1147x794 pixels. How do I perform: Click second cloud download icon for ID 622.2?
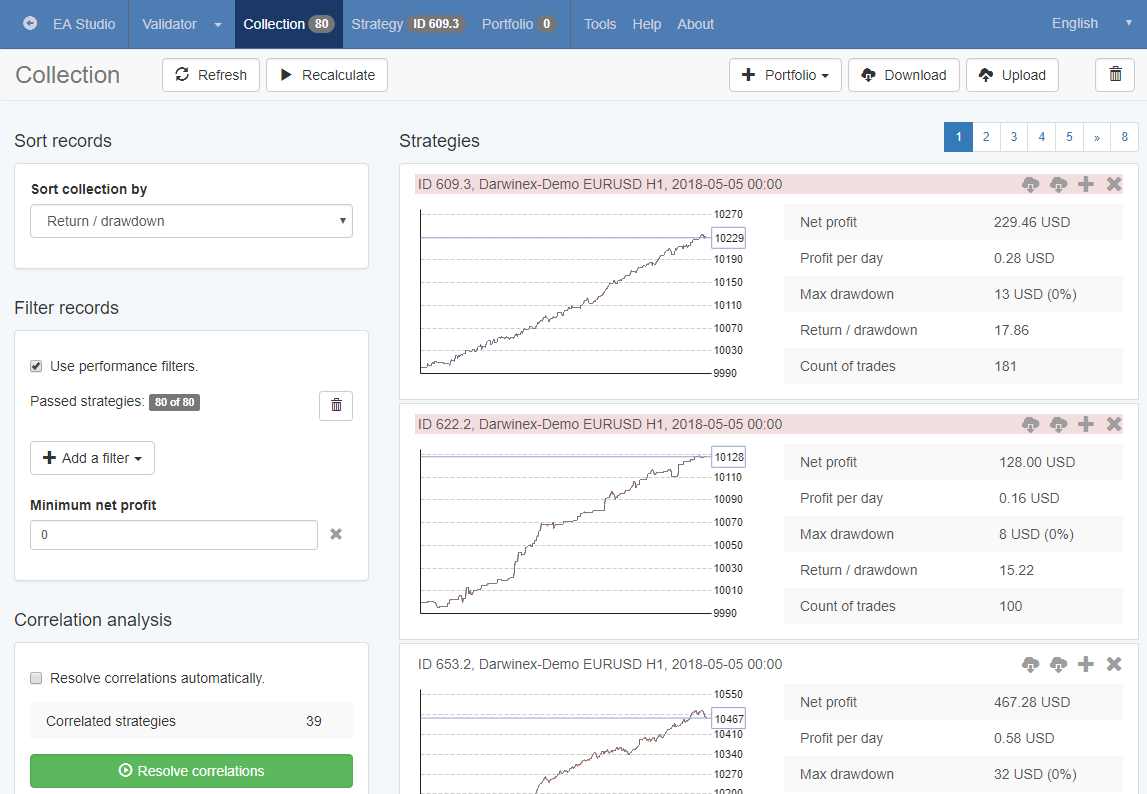pos(1058,424)
